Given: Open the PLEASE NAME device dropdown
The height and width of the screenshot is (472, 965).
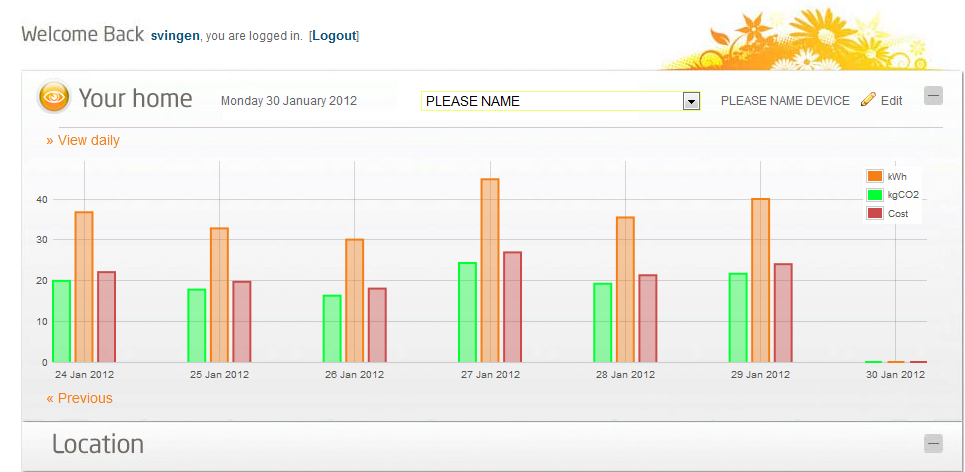Looking at the screenshot, I should coord(689,101).
